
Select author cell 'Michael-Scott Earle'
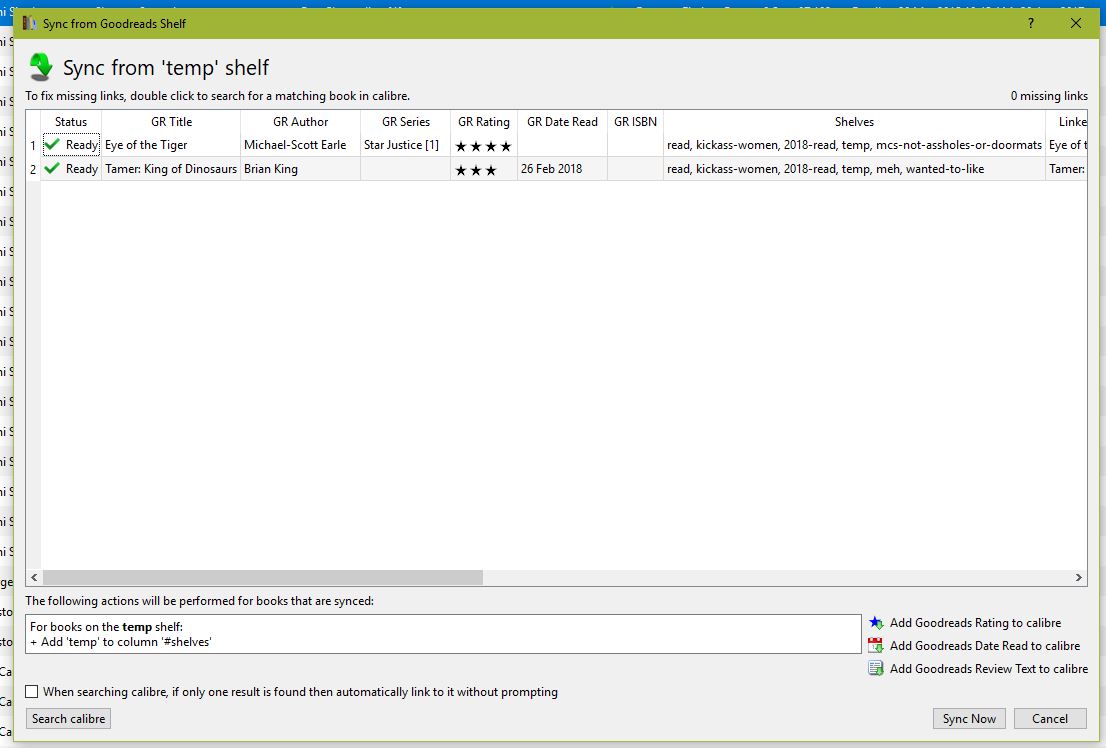(300, 145)
